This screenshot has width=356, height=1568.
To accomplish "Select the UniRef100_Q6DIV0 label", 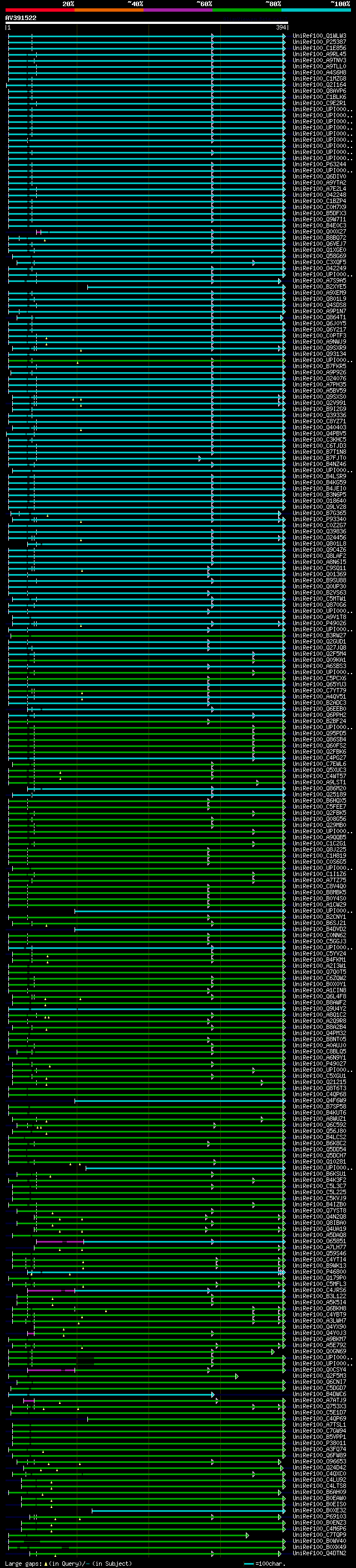I will pos(319,176).
